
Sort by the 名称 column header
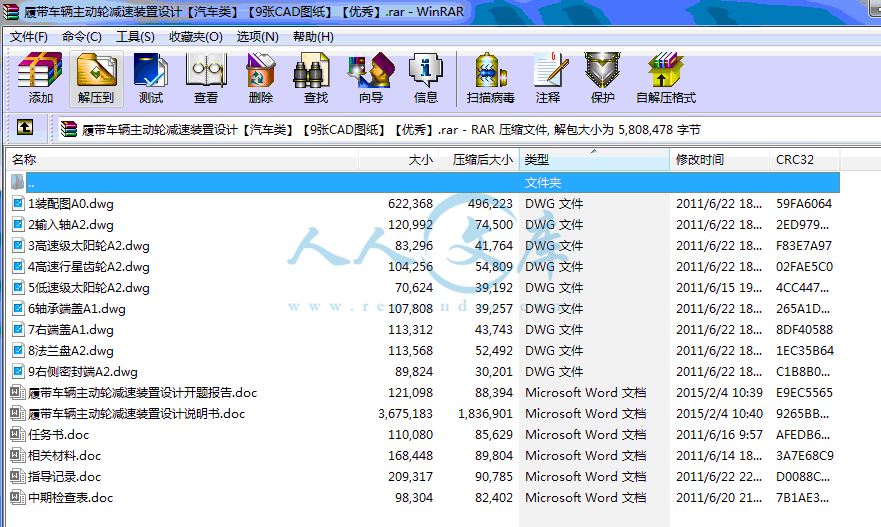coord(182,160)
